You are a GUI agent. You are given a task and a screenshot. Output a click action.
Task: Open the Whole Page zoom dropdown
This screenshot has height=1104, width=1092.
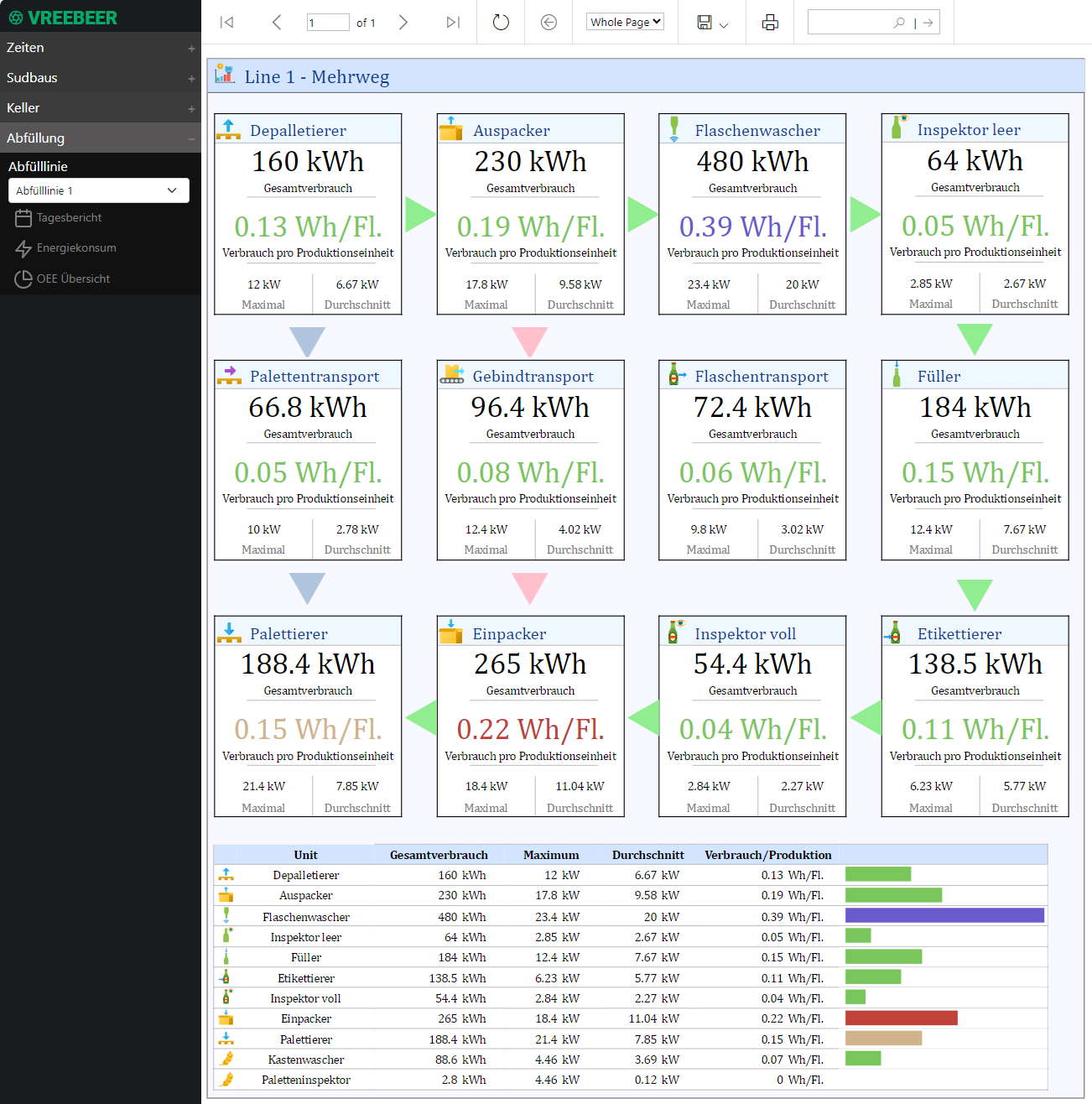(625, 22)
